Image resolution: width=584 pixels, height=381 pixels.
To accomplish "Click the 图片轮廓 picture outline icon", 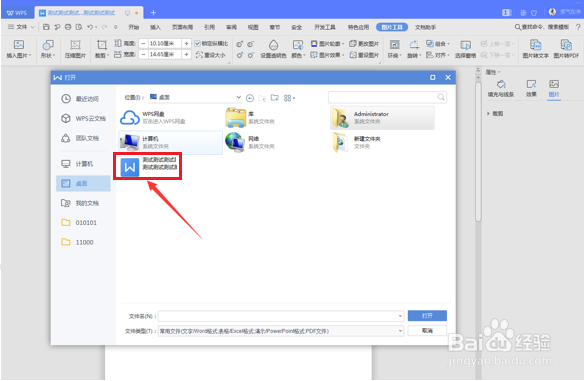I will [x=314, y=44].
